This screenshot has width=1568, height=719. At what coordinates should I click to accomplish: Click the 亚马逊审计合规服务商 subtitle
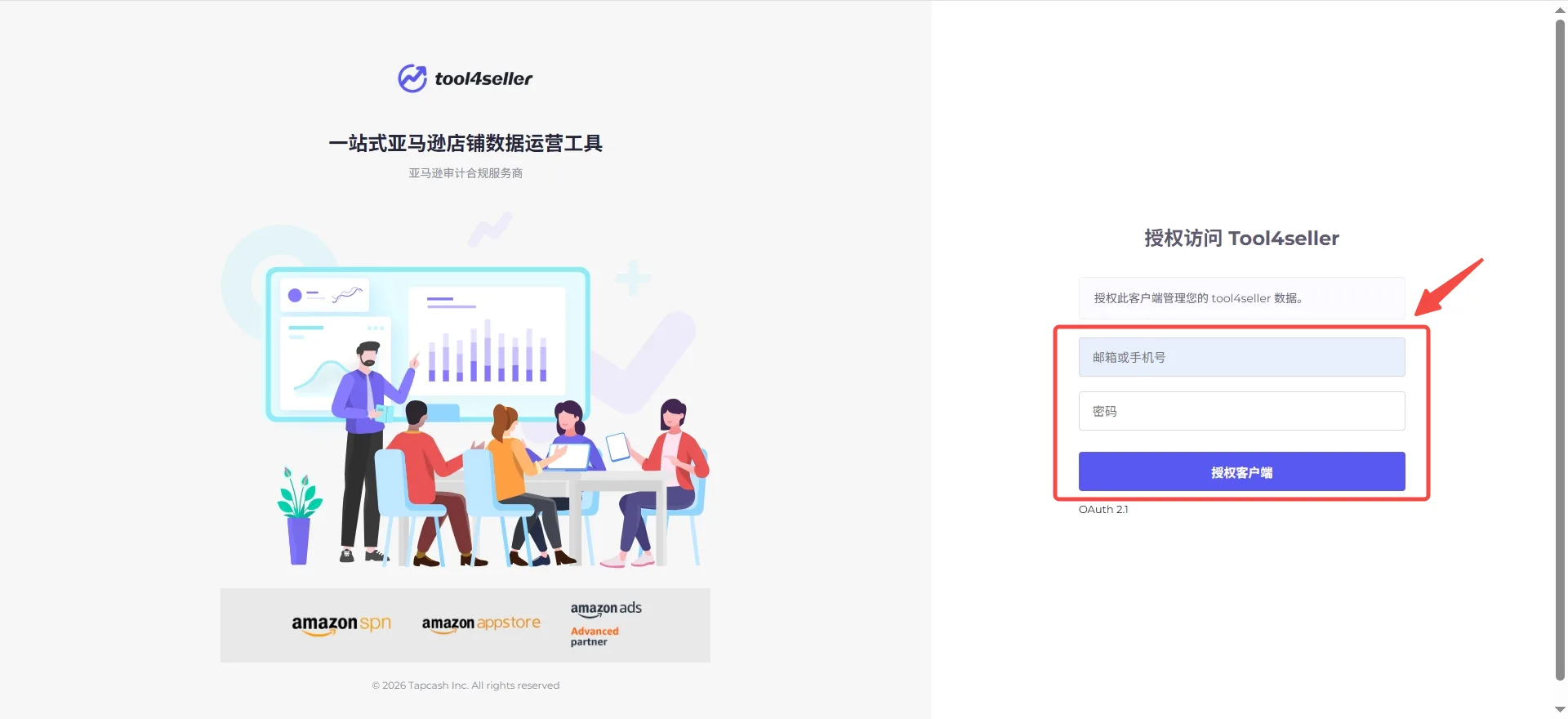(465, 173)
